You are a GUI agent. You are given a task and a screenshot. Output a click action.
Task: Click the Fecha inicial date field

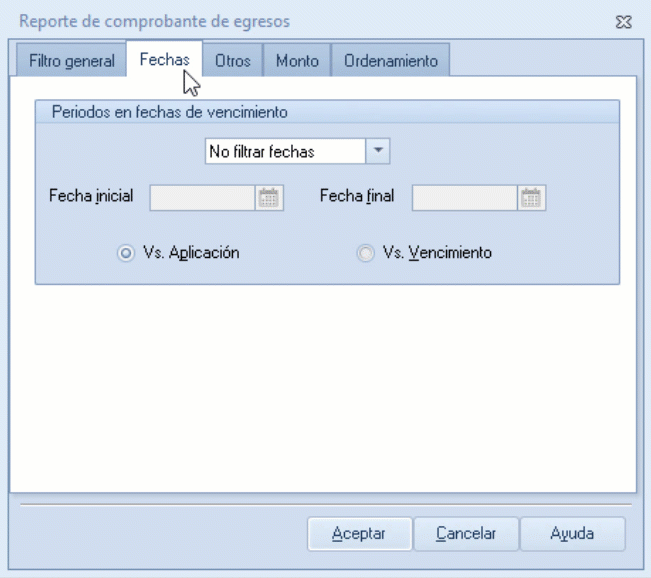203,197
